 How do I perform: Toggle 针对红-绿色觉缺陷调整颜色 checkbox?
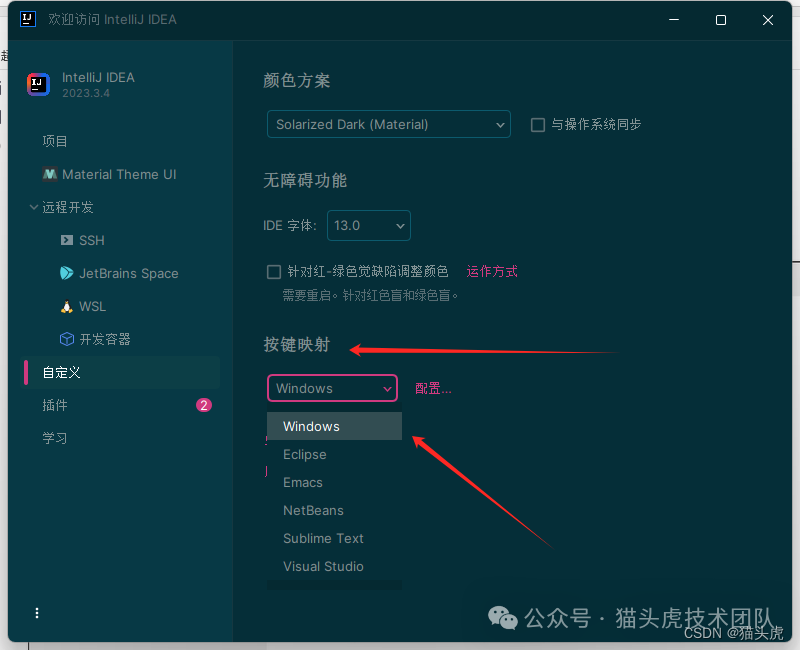tap(274, 271)
